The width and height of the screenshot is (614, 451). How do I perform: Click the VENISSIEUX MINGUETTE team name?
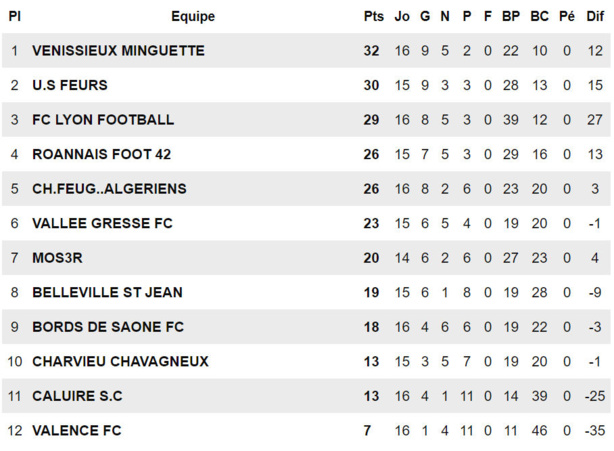click(x=118, y=51)
